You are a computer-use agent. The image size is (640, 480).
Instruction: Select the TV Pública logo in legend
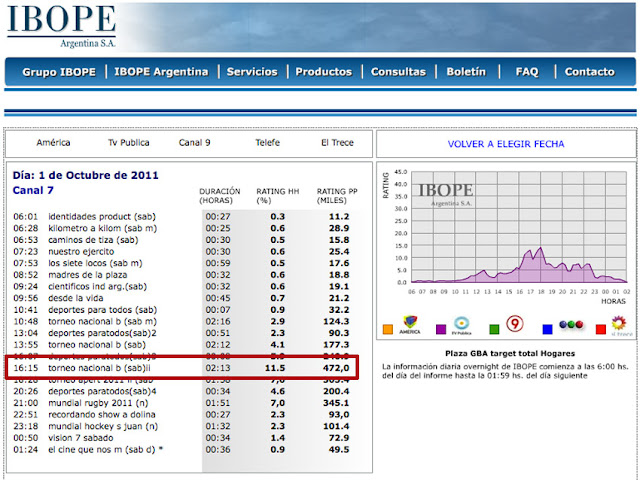(461, 326)
